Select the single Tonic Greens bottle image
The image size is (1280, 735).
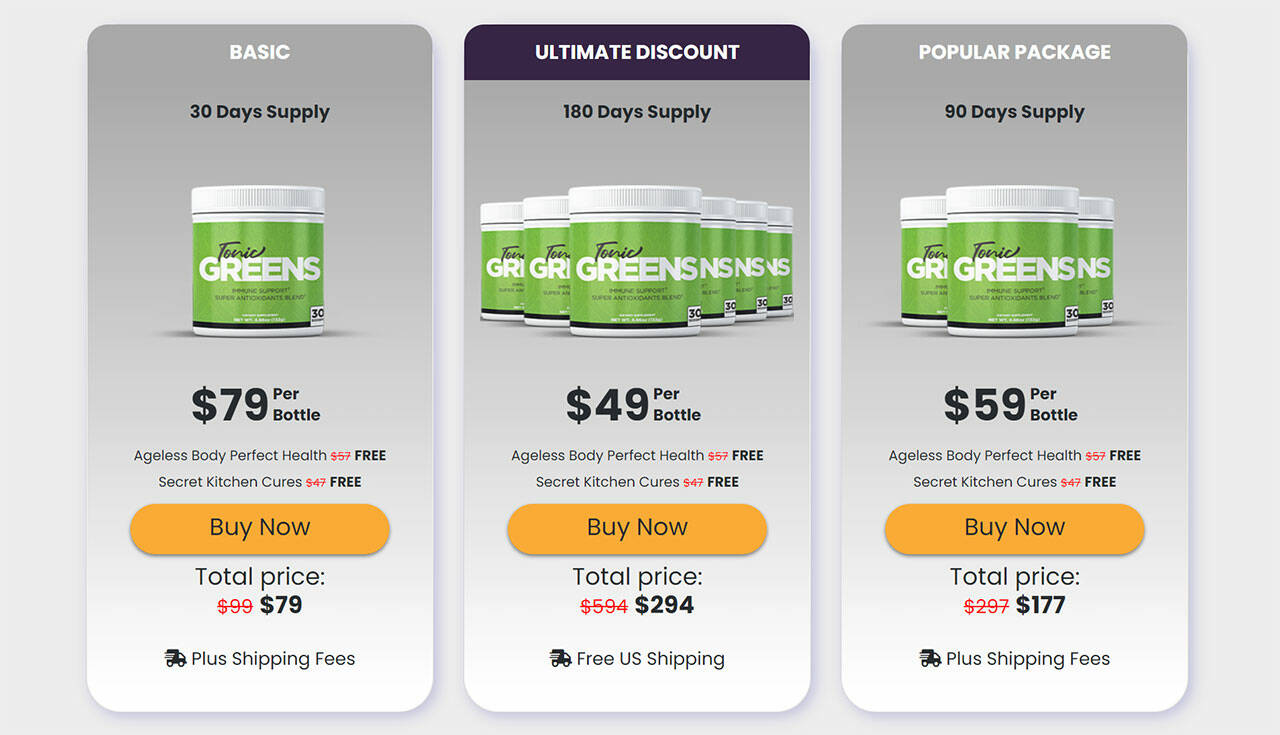point(259,260)
